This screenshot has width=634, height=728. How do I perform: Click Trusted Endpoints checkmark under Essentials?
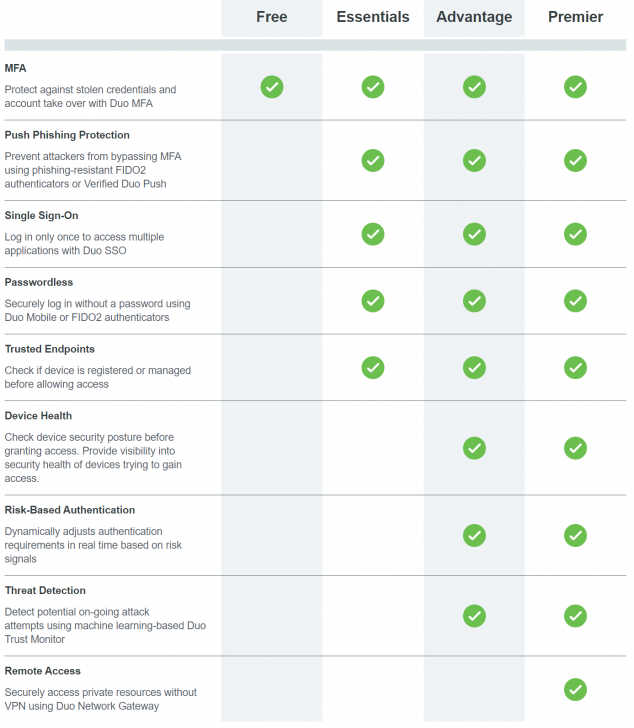click(373, 367)
